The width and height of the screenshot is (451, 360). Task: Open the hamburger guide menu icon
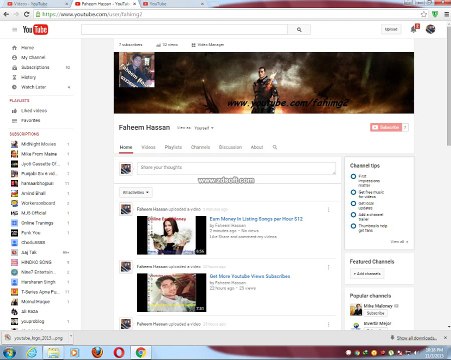(14, 30)
